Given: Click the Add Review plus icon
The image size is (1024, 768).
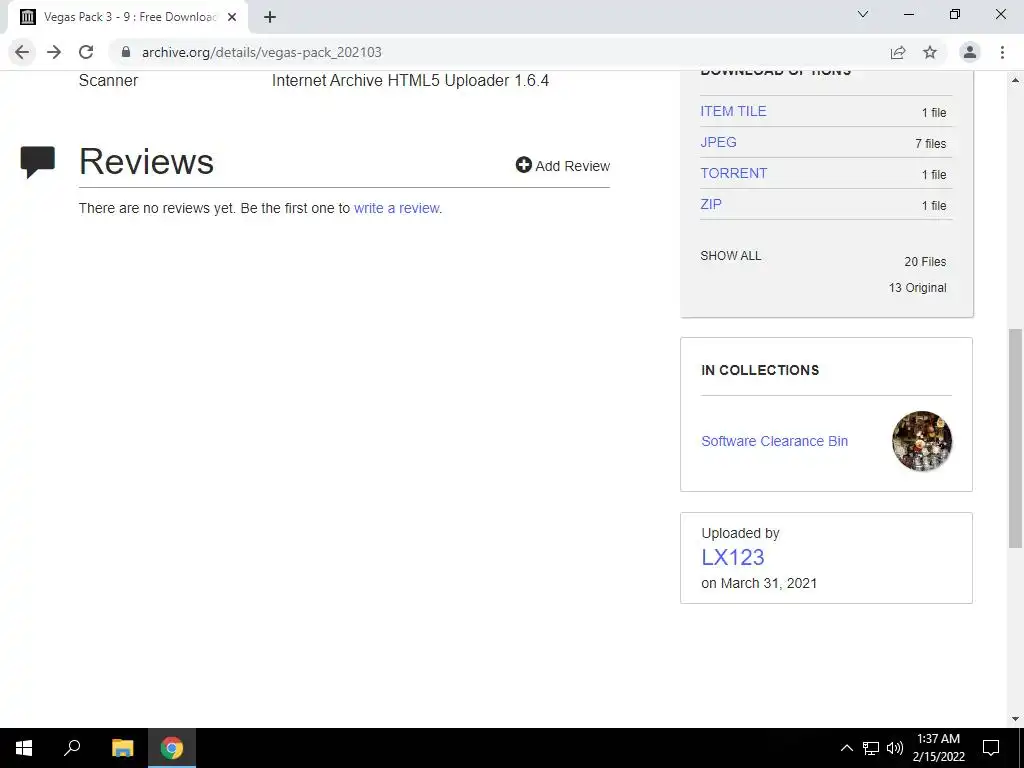Looking at the screenshot, I should click(x=523, y=165).
